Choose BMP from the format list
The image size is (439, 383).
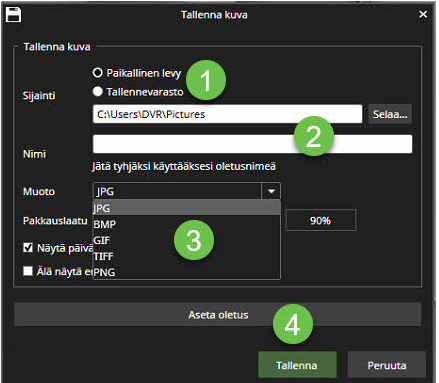pyautogui.click(x=186, y=224)
